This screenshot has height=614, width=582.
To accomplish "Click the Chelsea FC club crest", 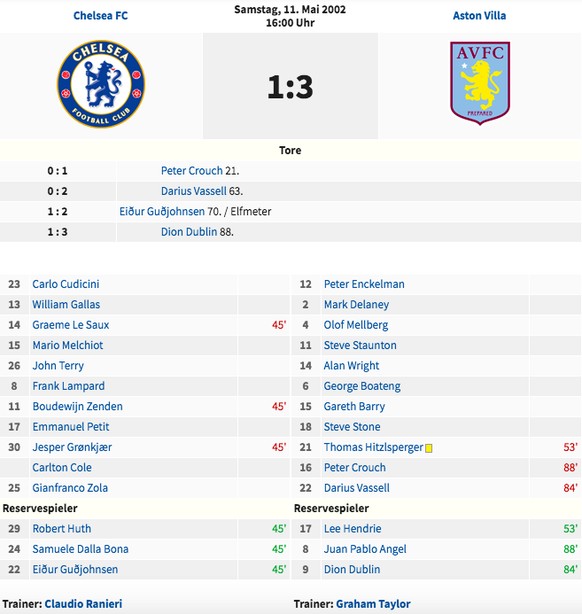I will click(x=101, y=84).
